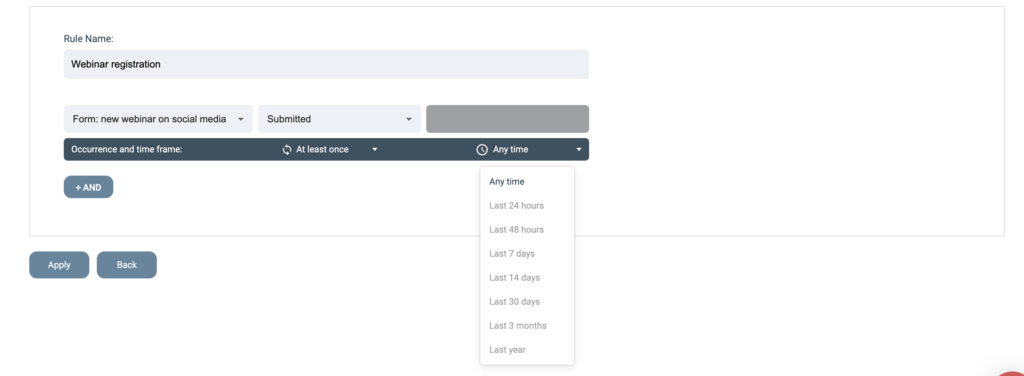The width and height of the screenshot is (1024, 376).
Task: Go back using the Back button
Action: [127, 265]
